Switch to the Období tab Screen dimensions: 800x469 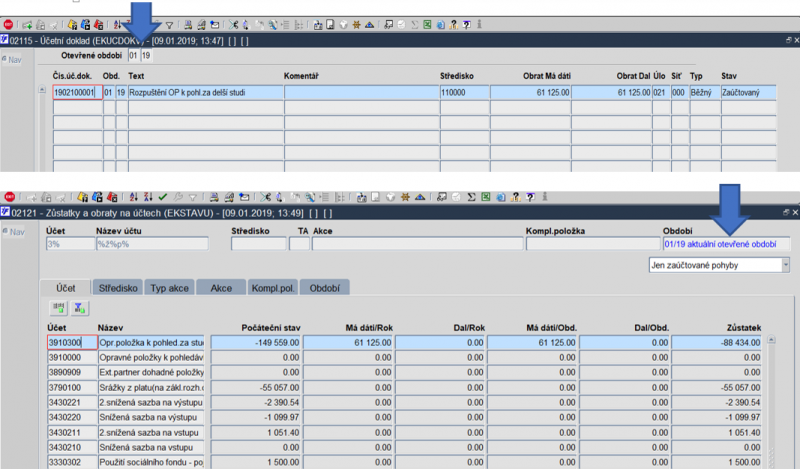[324, 288]
